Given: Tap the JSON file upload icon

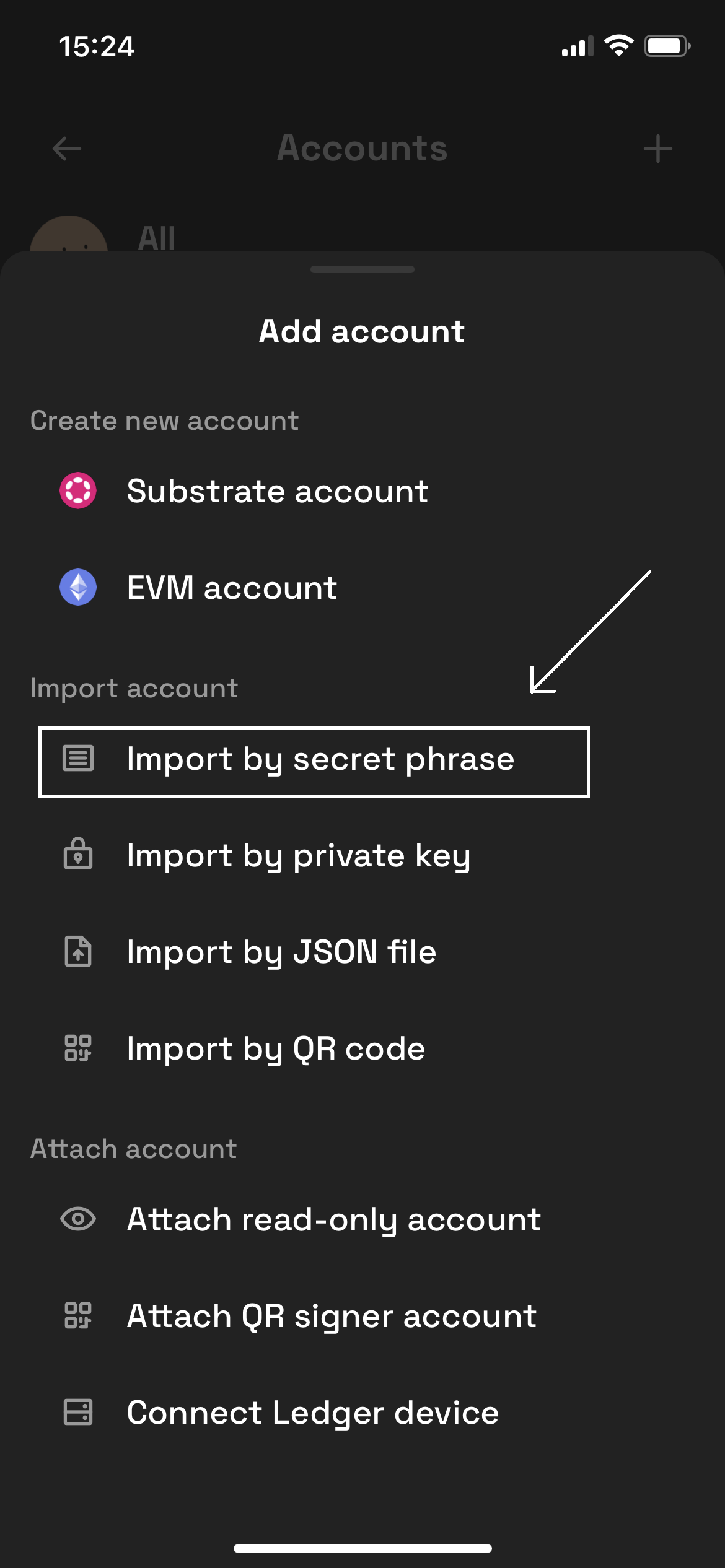Looking at the screenshot, I should click(78, 951).
